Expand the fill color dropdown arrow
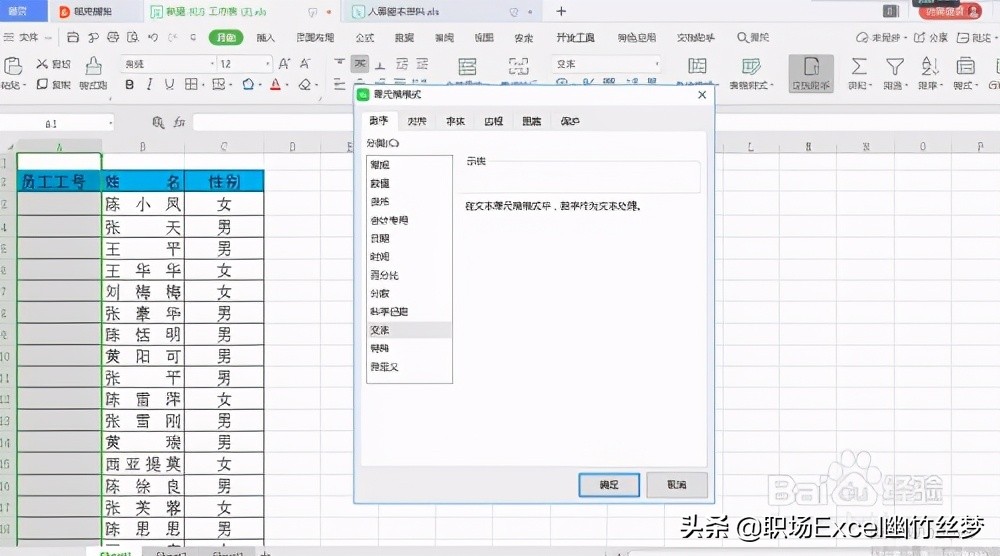This screenshot has width=1000, height=556. (x=260, y=85)
